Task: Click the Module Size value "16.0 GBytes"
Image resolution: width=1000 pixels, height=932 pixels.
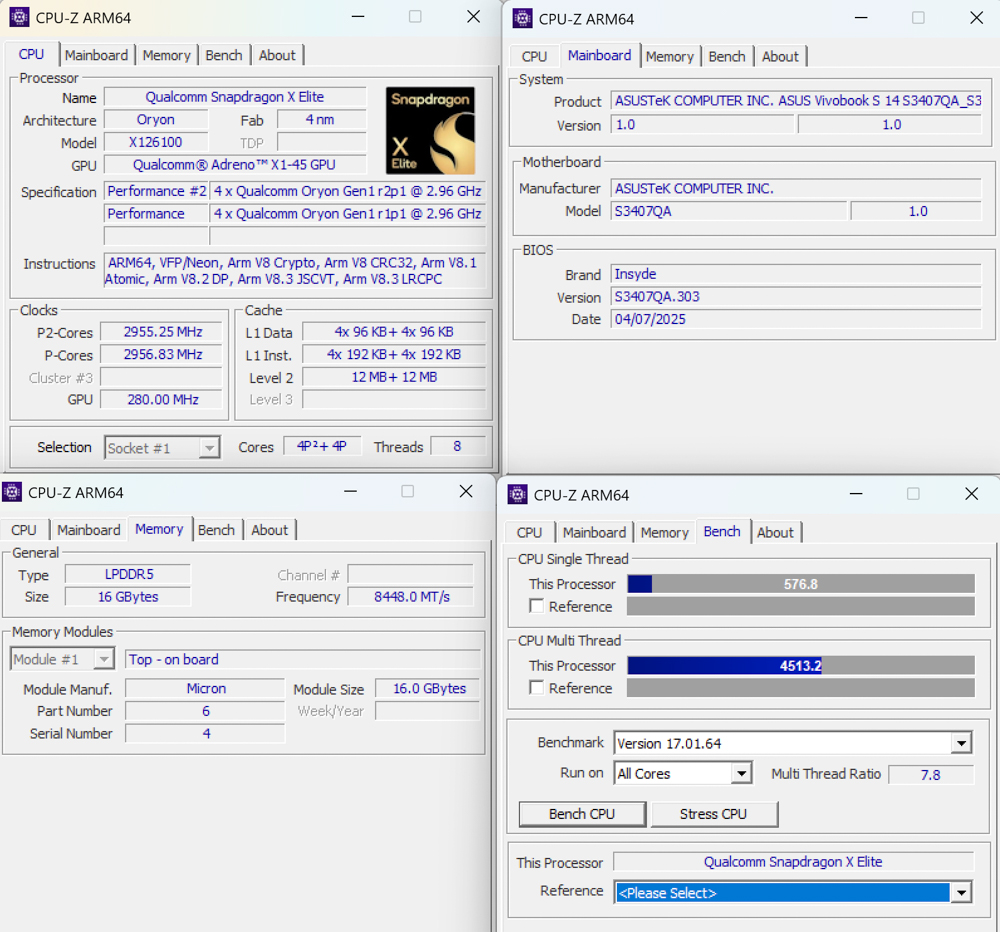Action: click(429, 688)
